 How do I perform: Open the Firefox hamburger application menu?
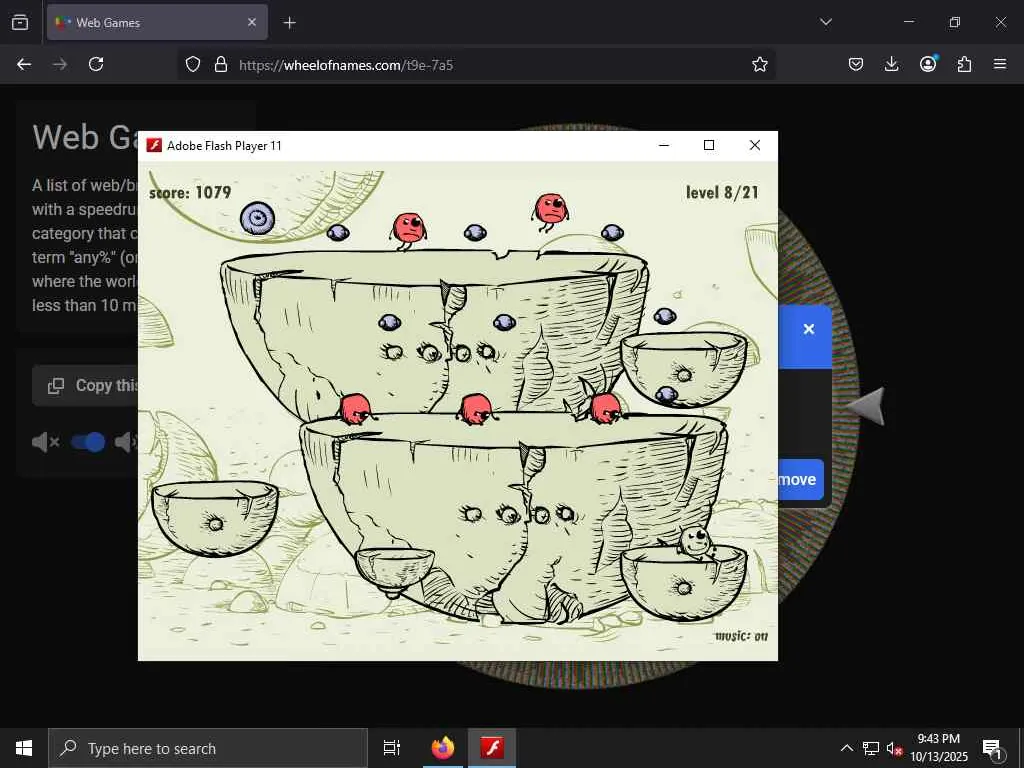(x=1000, y=64)
